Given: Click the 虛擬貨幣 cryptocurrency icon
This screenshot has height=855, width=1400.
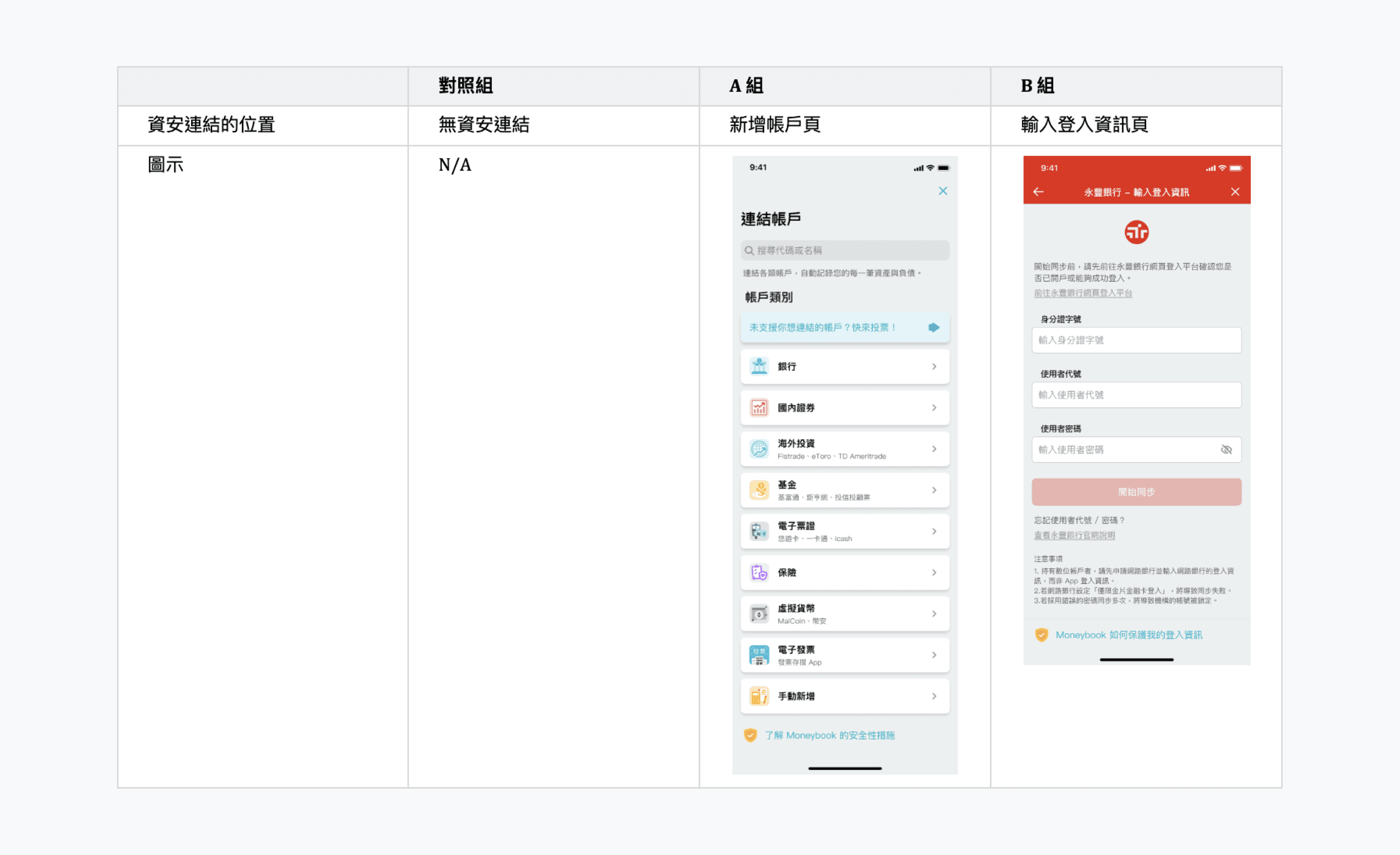Looking at the screenshot, I should coord(759,614).
